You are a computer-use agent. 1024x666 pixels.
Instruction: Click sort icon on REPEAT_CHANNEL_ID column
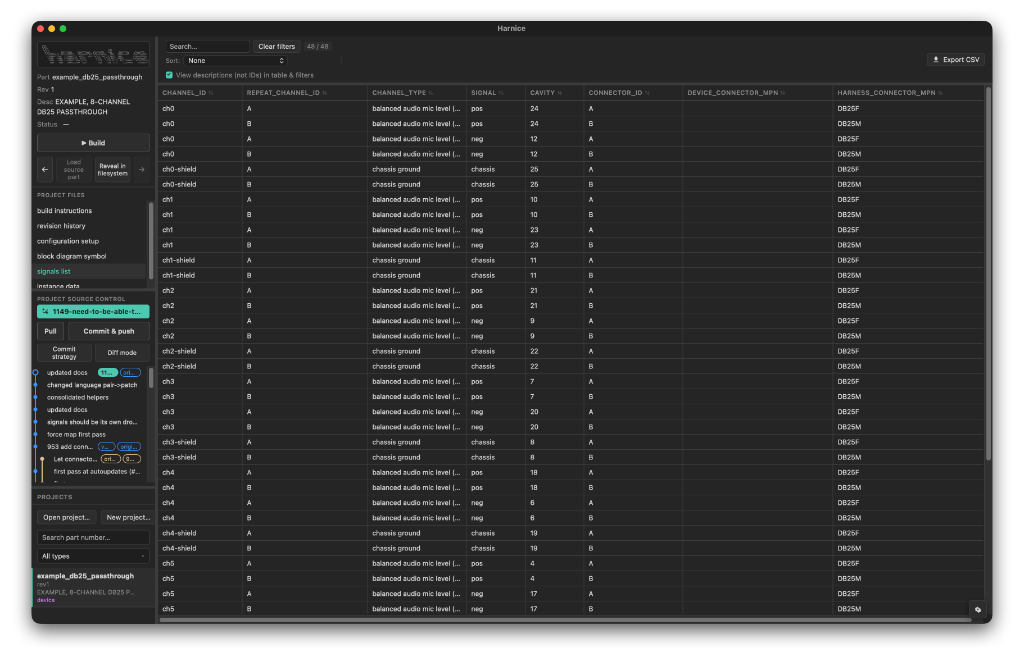point(325,93)
